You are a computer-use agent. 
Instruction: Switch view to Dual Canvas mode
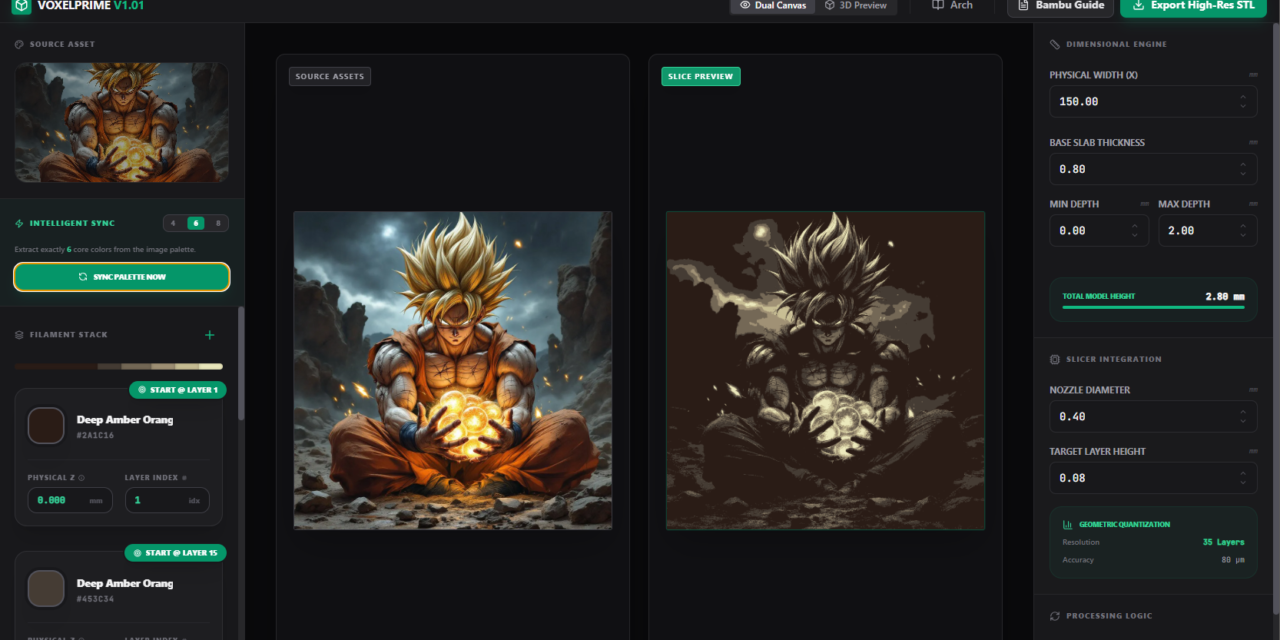772,6
